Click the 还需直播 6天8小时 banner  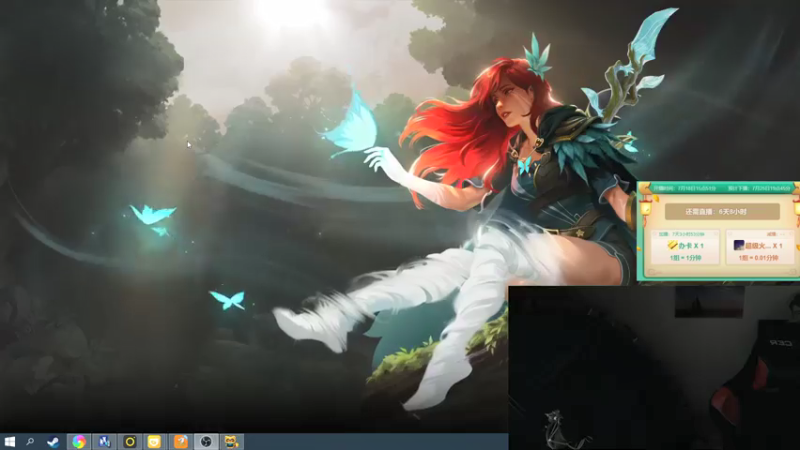(x=722, y=212)
